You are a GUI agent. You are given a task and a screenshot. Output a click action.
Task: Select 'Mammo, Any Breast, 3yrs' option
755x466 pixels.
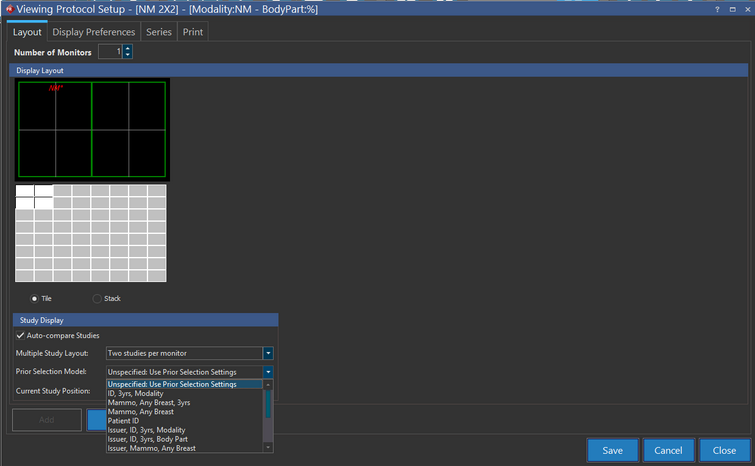[148, 402]
